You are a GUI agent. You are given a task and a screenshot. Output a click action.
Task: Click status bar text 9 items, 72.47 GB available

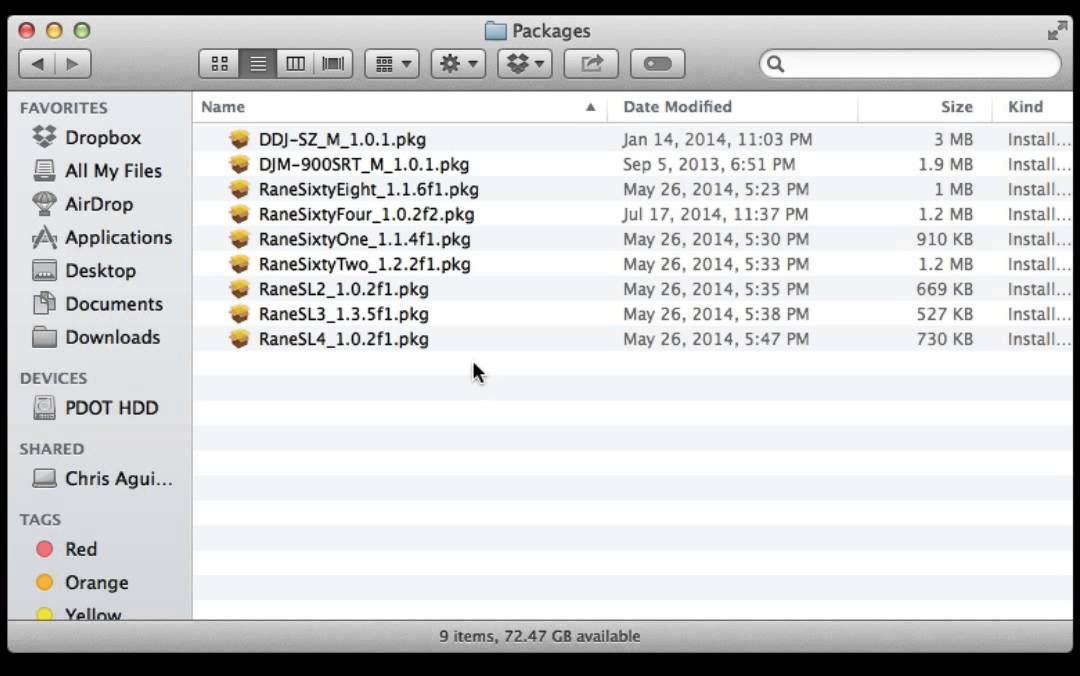click(x=539, y=636)
